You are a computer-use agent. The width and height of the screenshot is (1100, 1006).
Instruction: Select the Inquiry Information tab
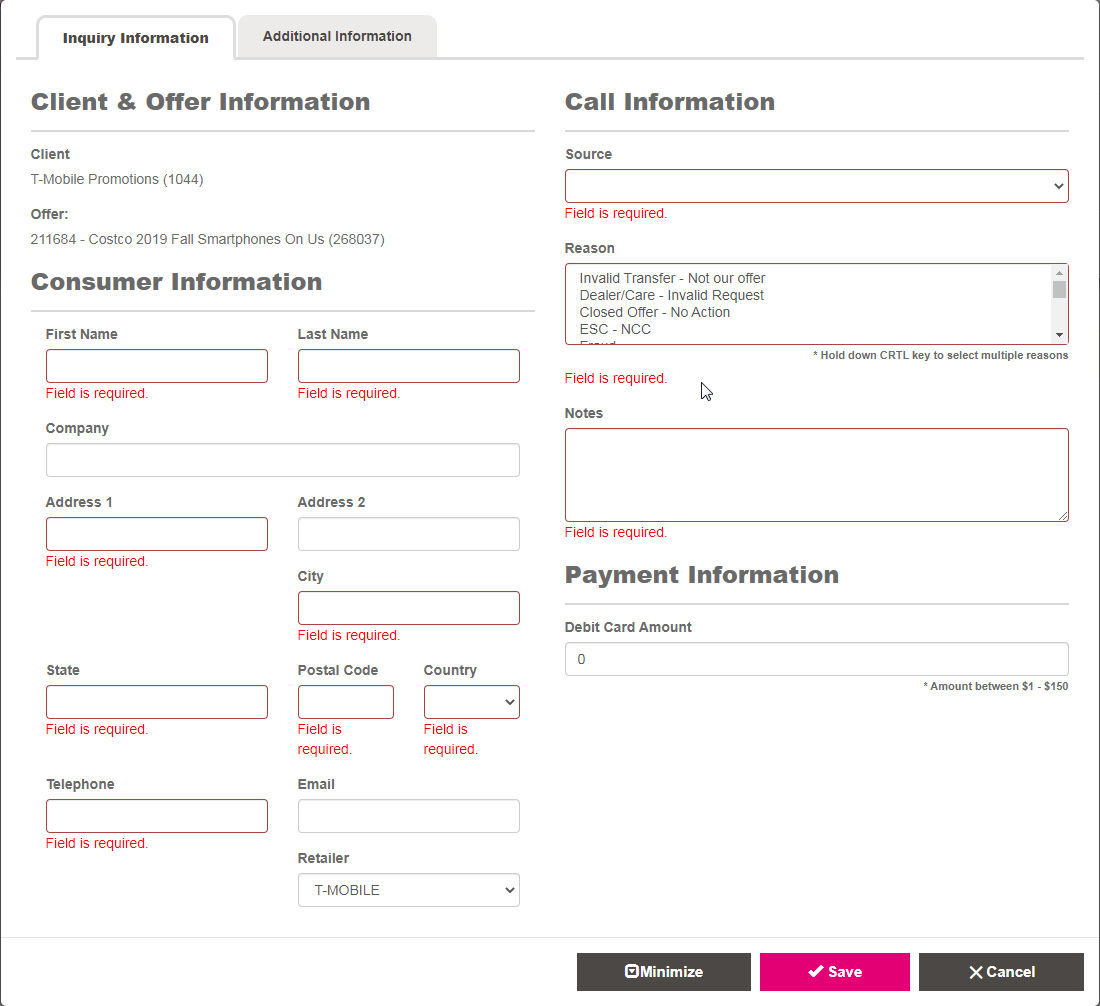tap(135, 38)
